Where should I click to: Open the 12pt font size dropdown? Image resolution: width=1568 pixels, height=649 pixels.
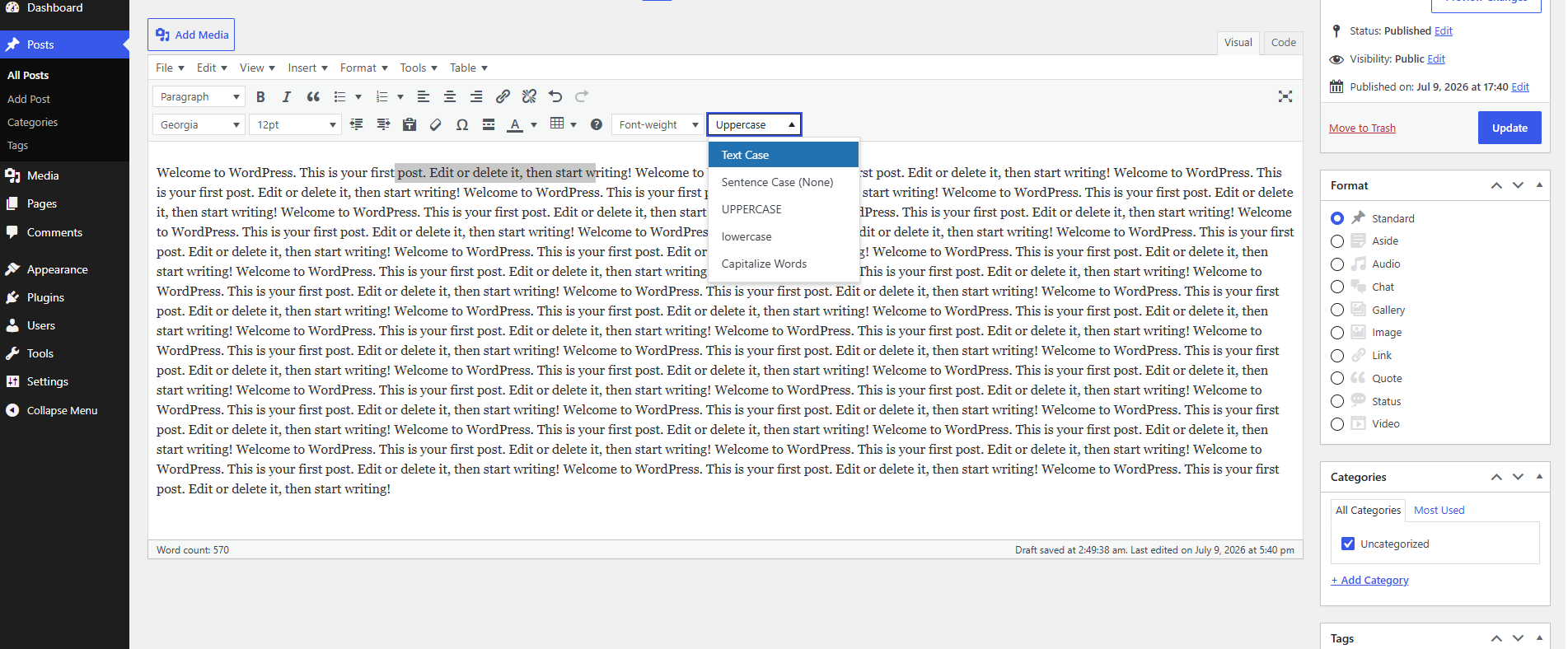pos(295,124)
